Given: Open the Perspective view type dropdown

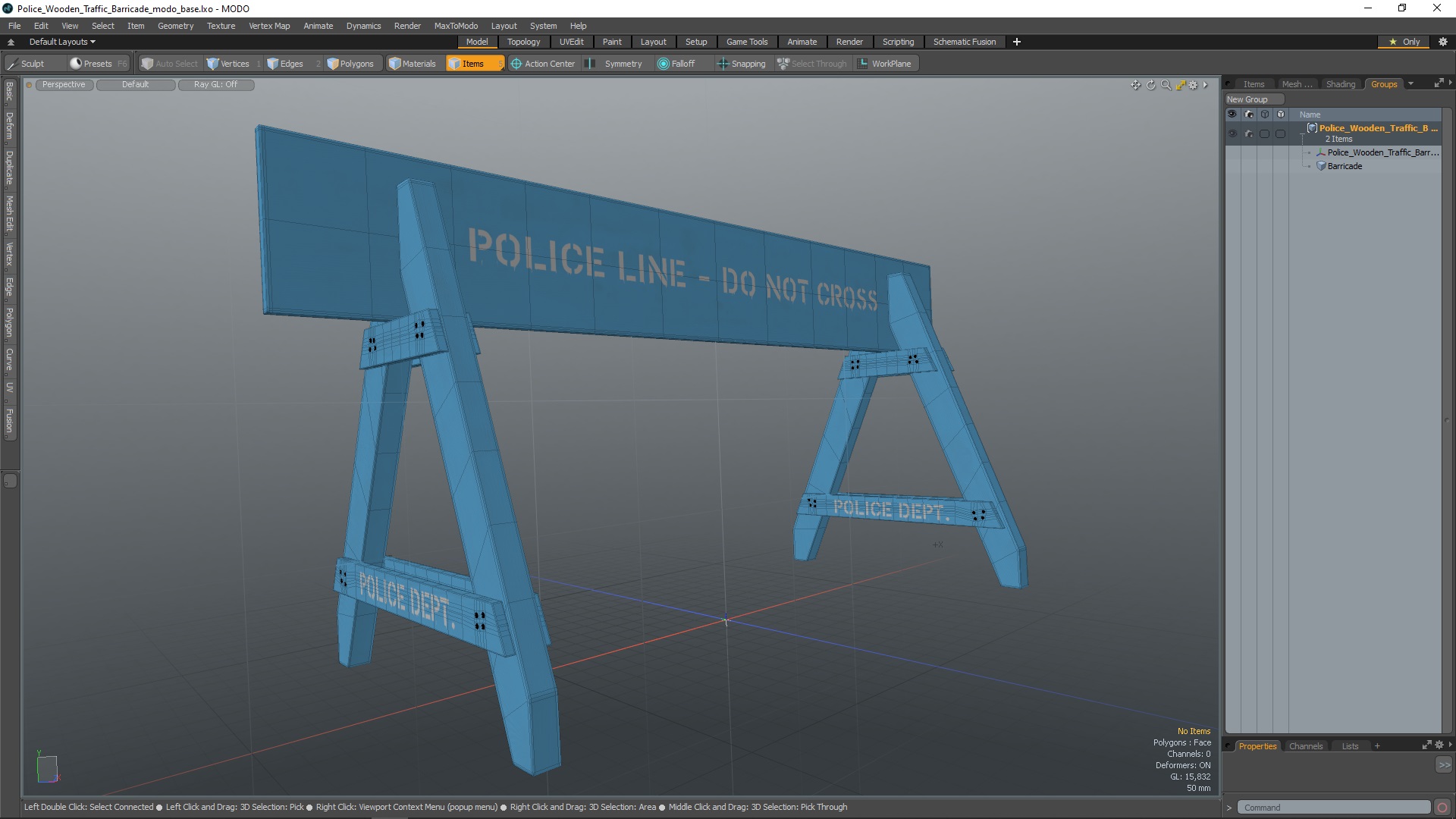Looking at the screenshot, I should pos(64,84).
